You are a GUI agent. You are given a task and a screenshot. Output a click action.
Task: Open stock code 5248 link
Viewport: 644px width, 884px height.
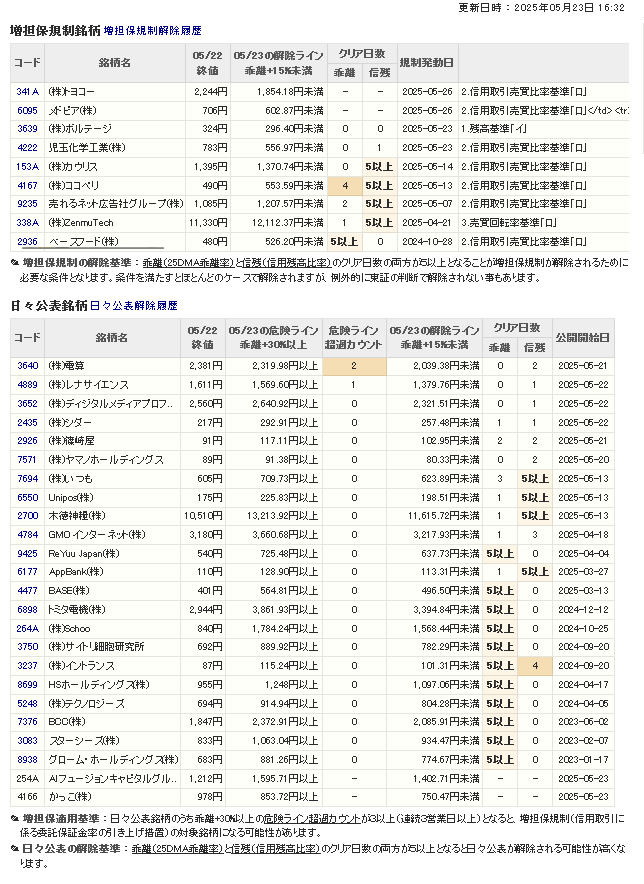coord(27,704)
